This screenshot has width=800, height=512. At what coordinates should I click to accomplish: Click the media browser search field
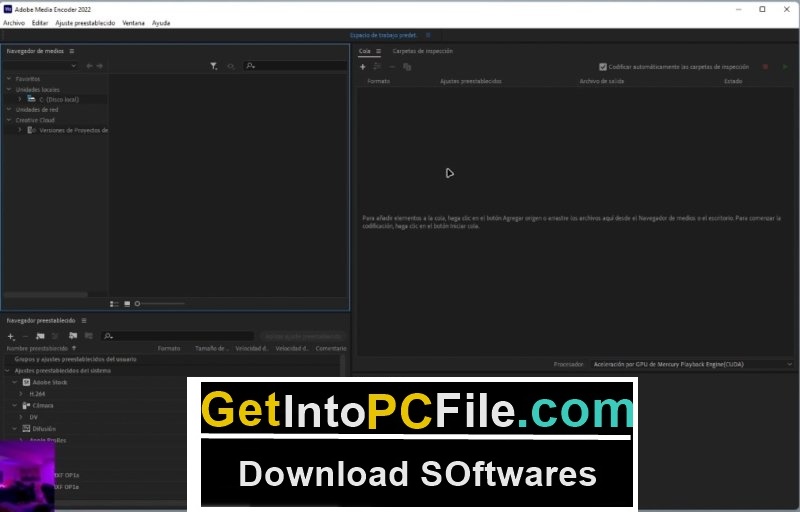pyautogui.click(x=295, y=66)
